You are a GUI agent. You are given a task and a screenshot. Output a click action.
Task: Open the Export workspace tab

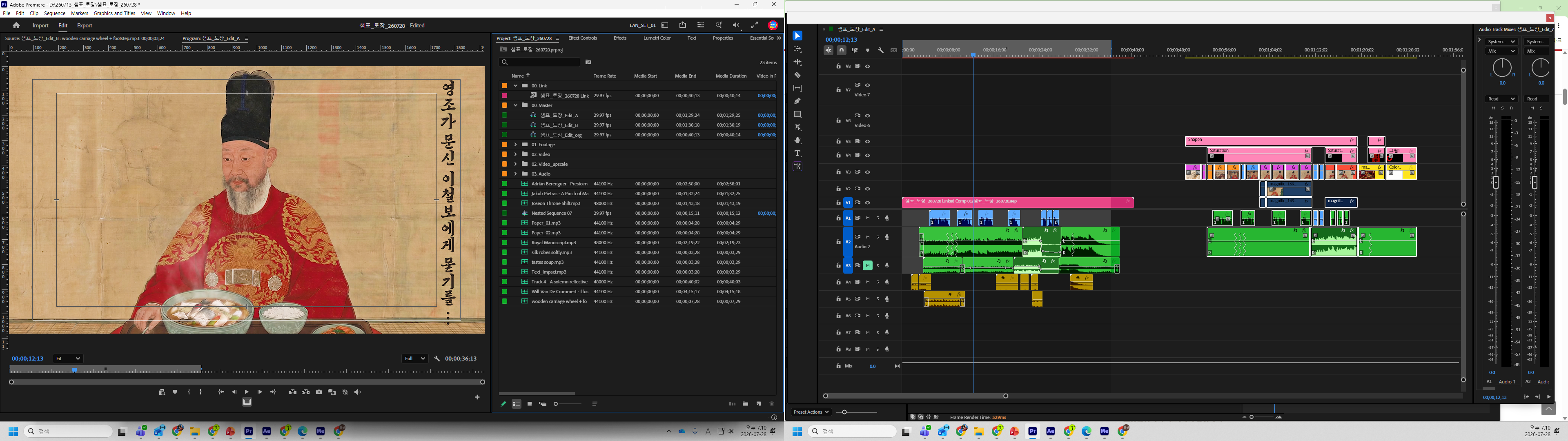coord(85,26)
